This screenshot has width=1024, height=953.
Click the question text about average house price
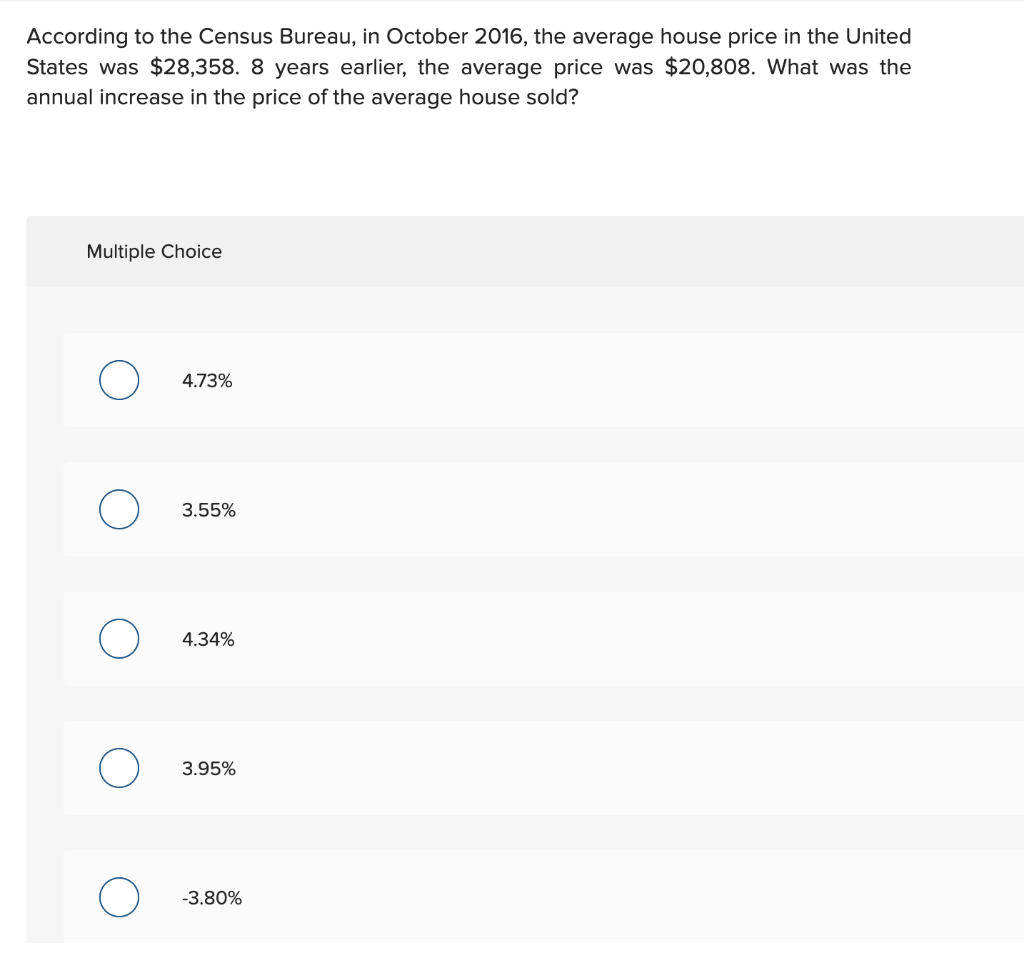pyautogui.click(x=468, y=66)
